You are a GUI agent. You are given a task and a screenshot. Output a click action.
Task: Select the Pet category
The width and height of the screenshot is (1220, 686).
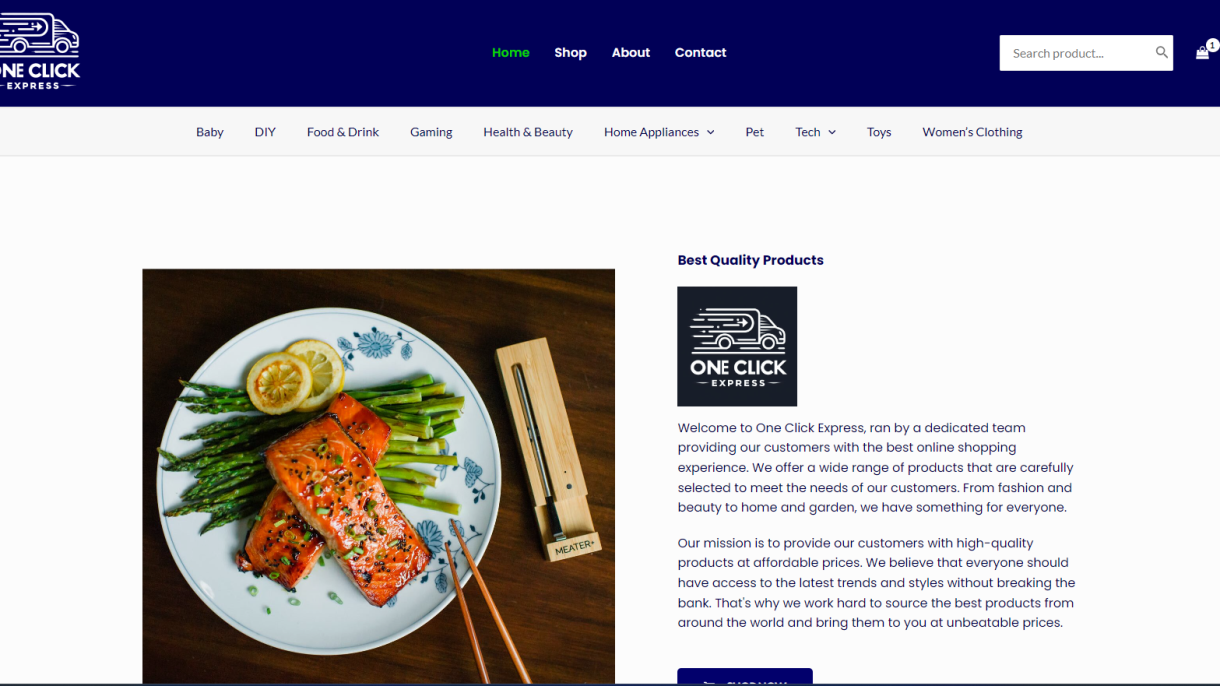coord(755,132)
